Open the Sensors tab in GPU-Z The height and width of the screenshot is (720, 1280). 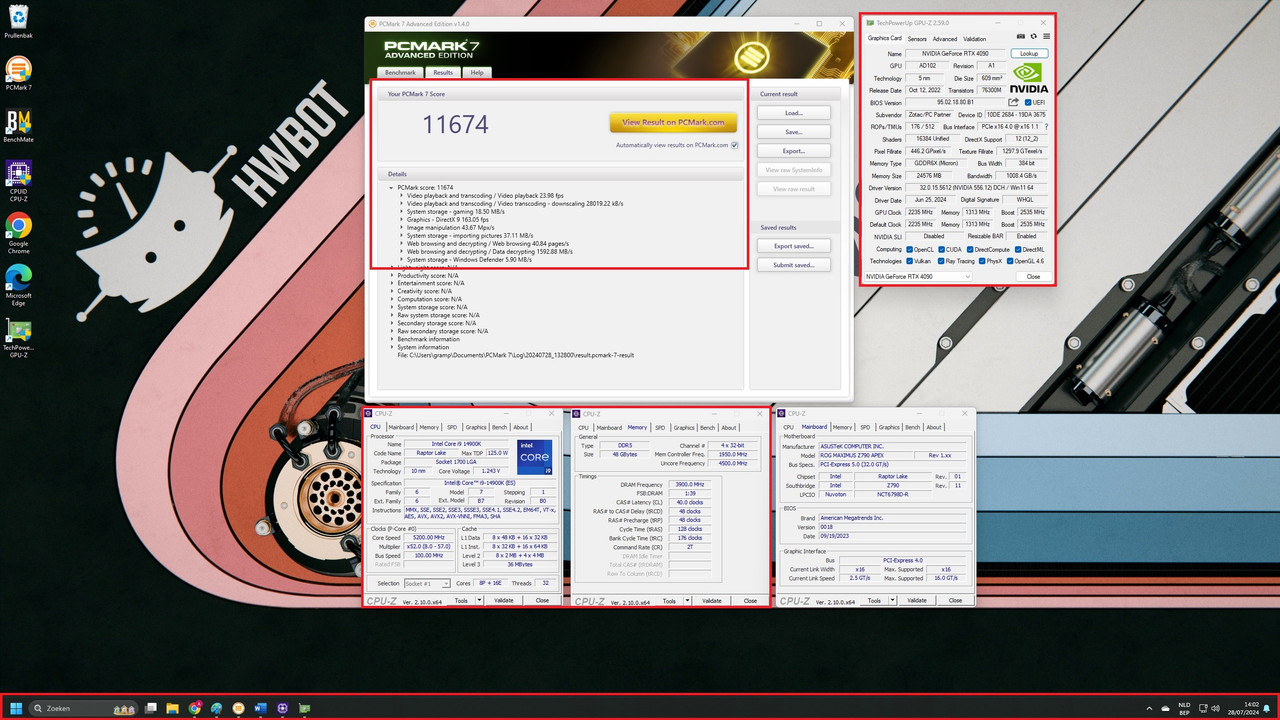tap(917, 39)
